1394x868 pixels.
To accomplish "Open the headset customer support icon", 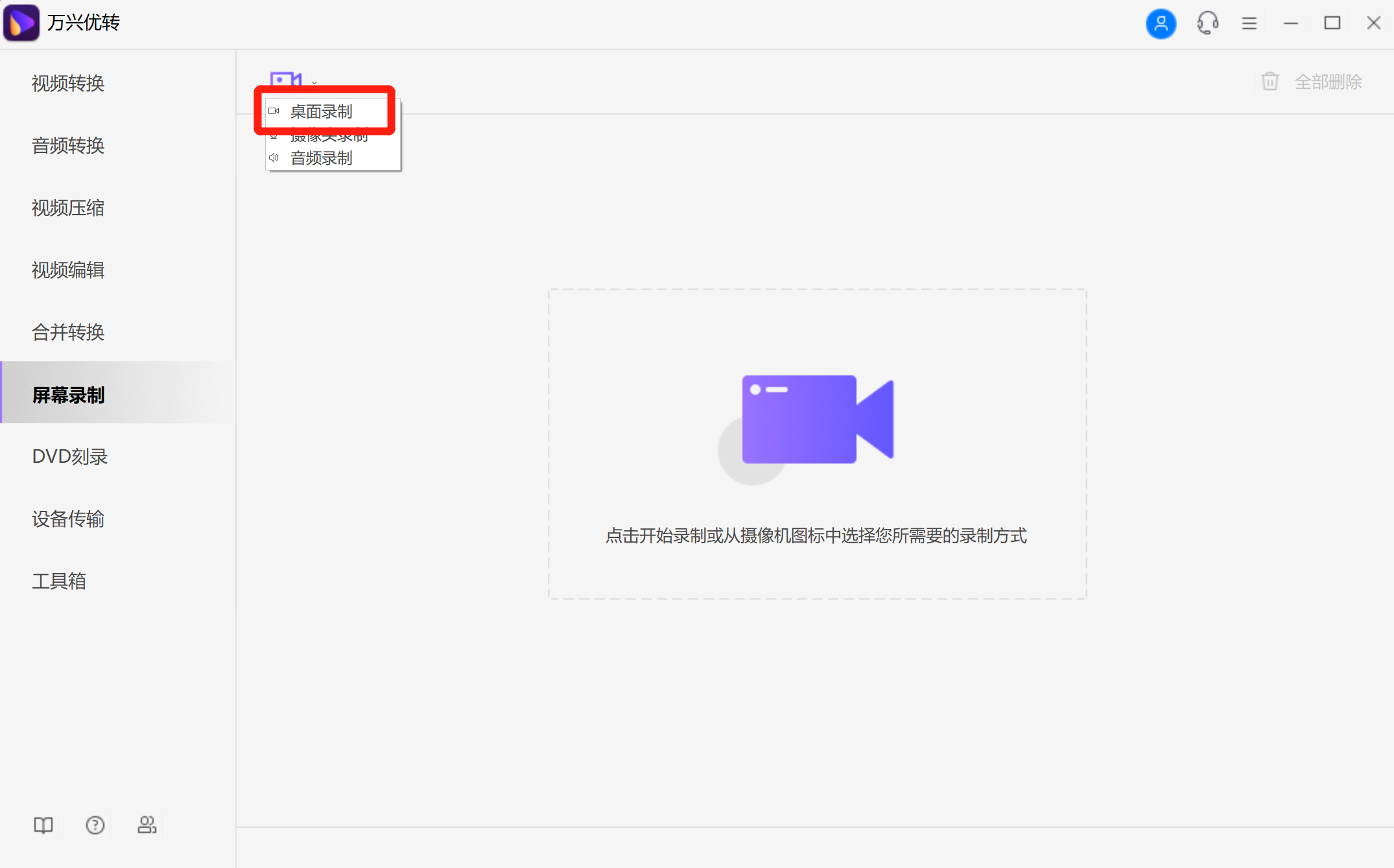I will [x=1207, y=23].
